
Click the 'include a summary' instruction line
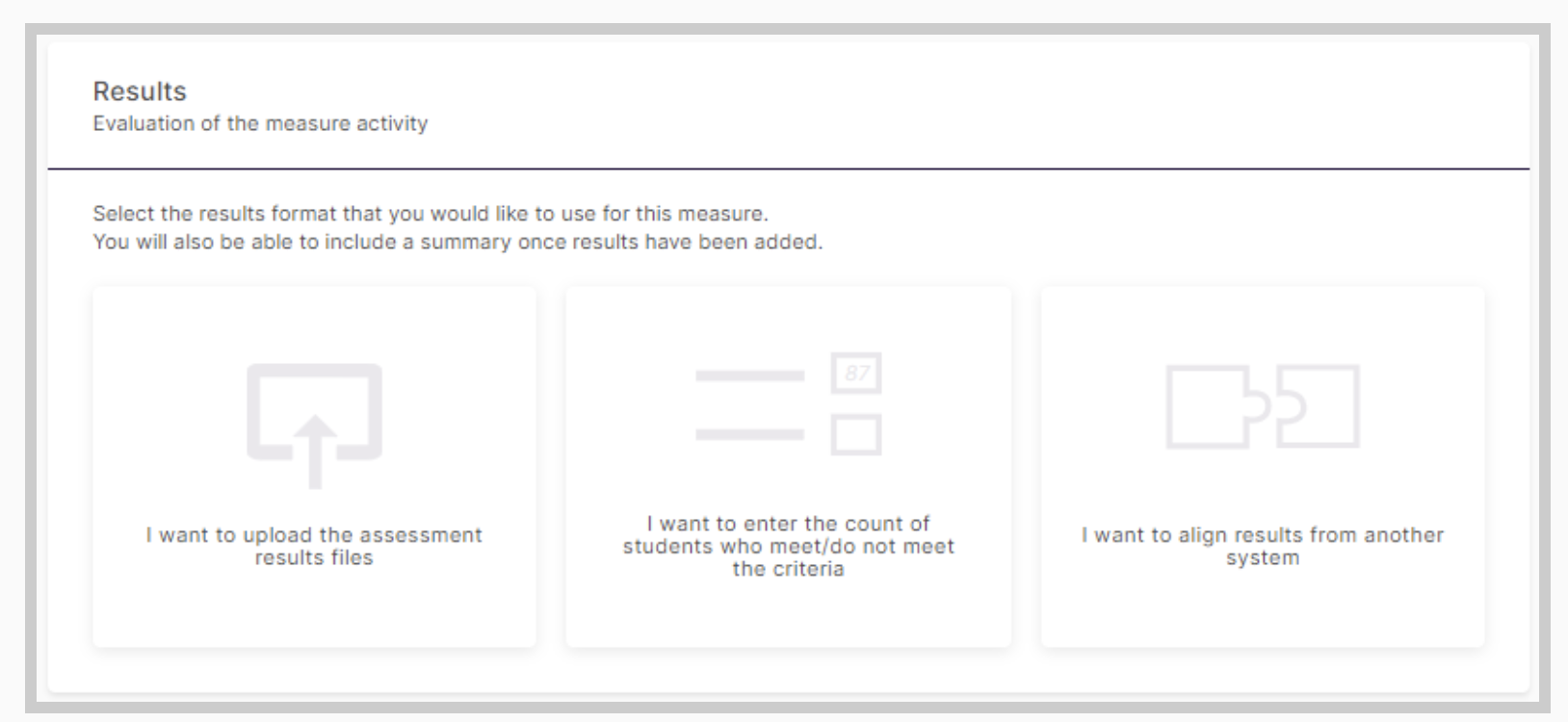(x=457, y=242)
